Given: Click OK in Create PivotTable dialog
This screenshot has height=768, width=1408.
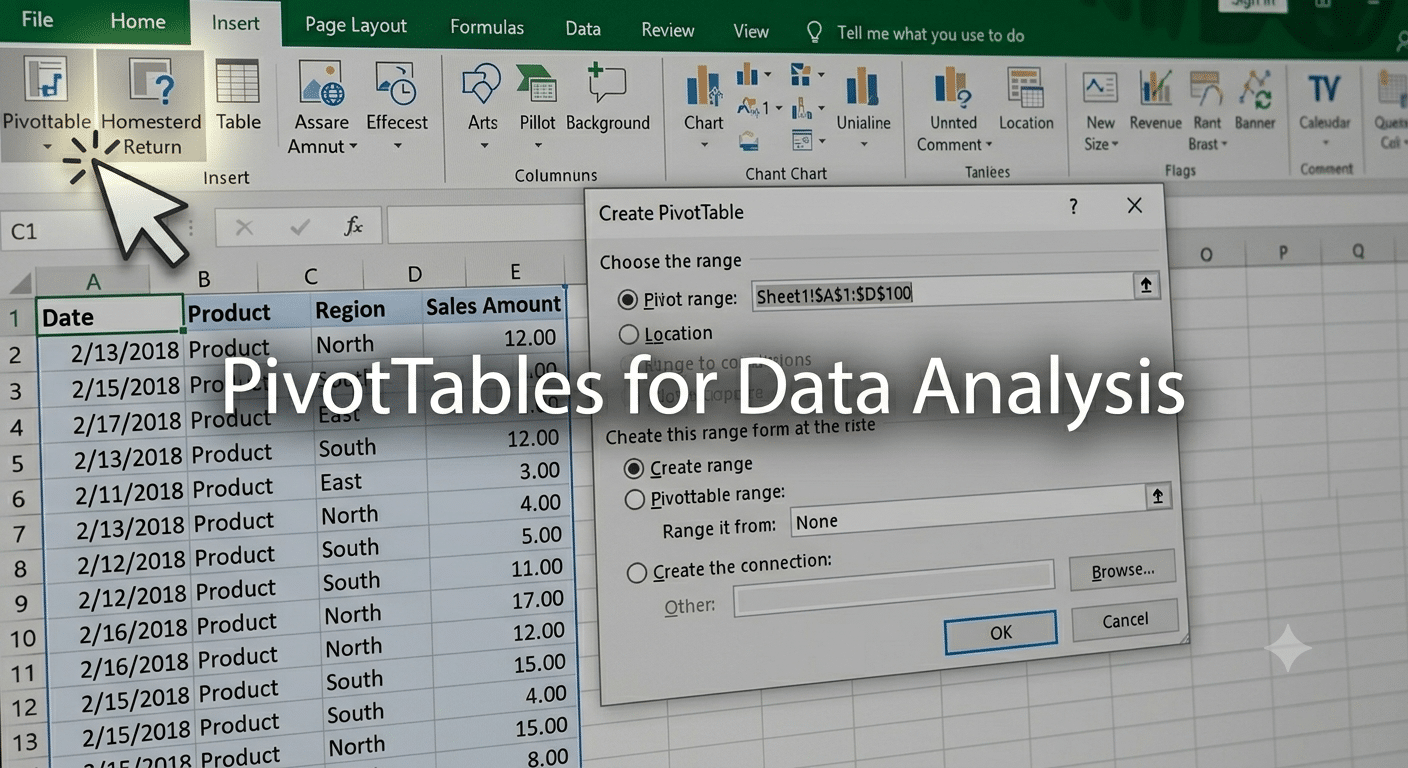Looking at the screenshot, I should pyautogui.click(x=1001, y=632).
